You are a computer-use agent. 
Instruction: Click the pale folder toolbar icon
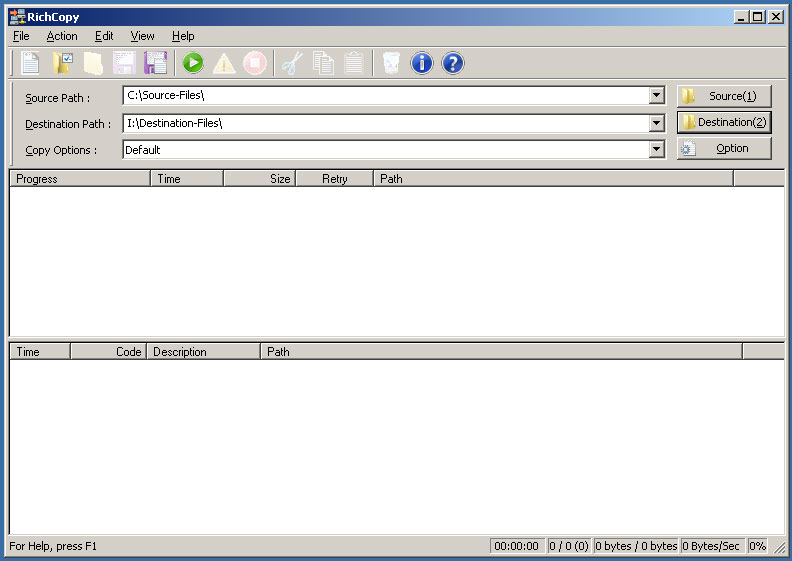click(93, 63)
